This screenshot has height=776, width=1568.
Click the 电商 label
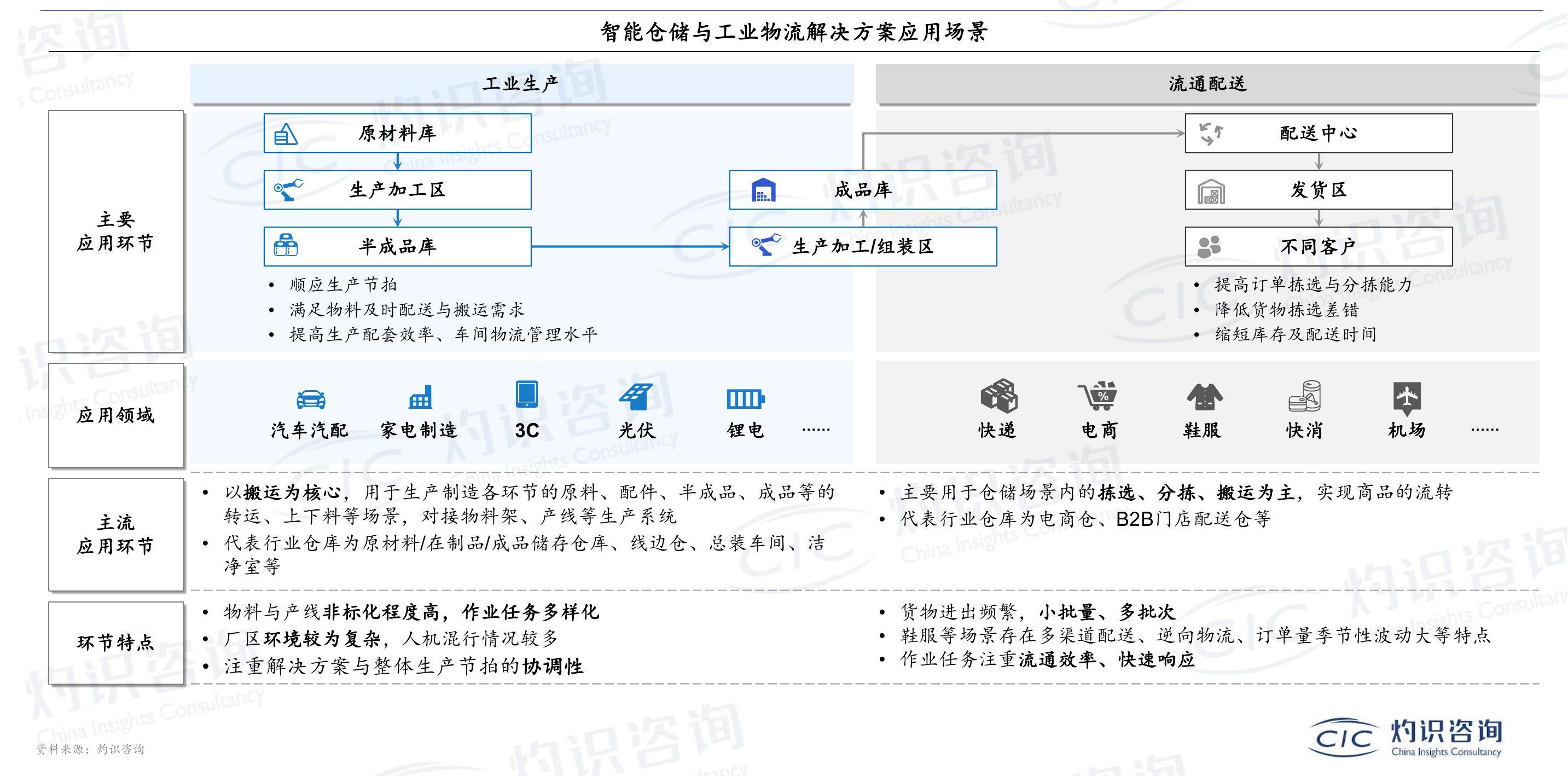[x=1099, y=430]
